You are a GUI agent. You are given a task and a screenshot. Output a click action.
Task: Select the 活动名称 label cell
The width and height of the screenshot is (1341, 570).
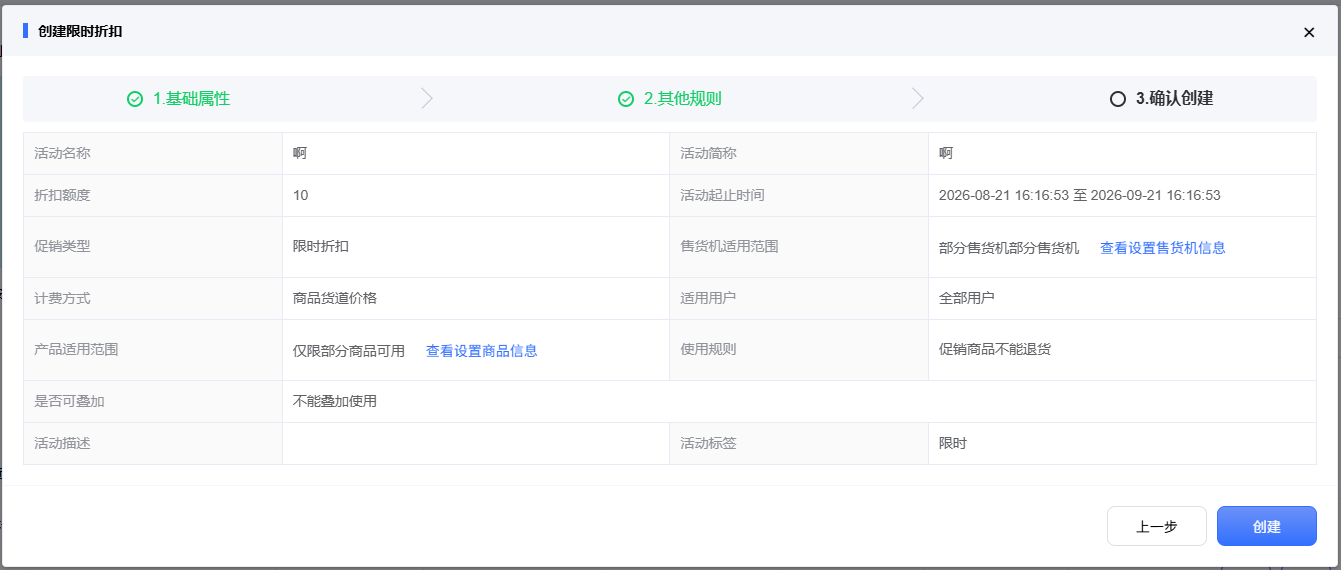(153, 154)
